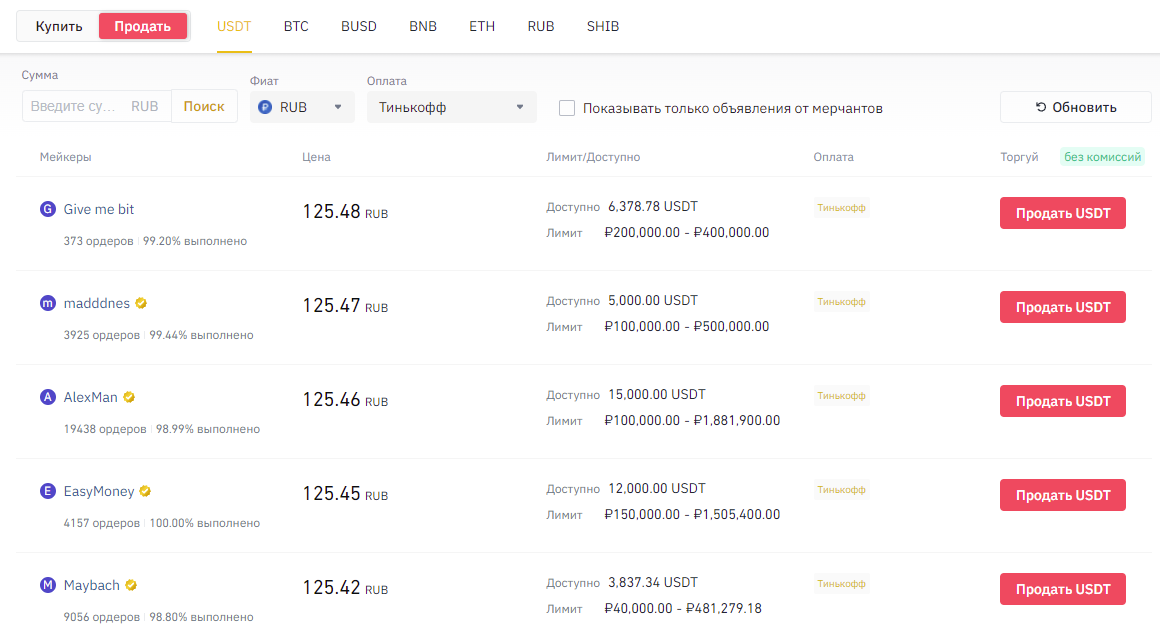Switch to the Купить mode

[57, 26]
